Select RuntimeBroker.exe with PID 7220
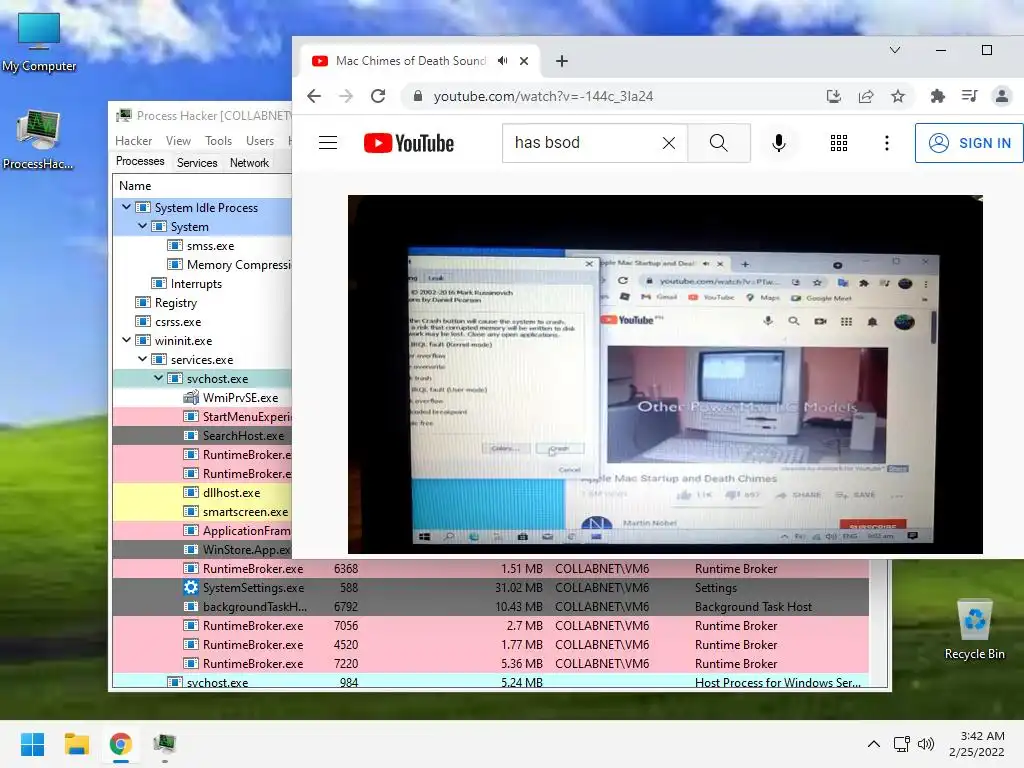 [x=491, y=663]
